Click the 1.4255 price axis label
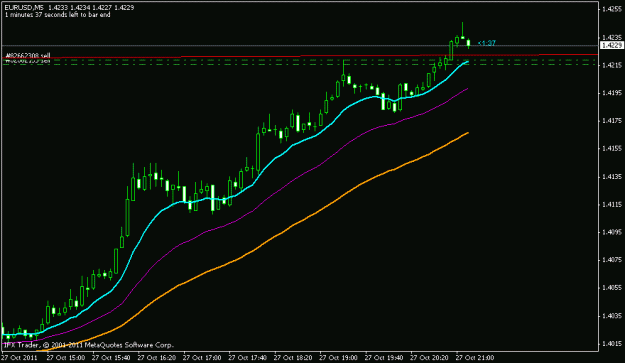Viewport: 625px width, 363px height. click(613, 9)
